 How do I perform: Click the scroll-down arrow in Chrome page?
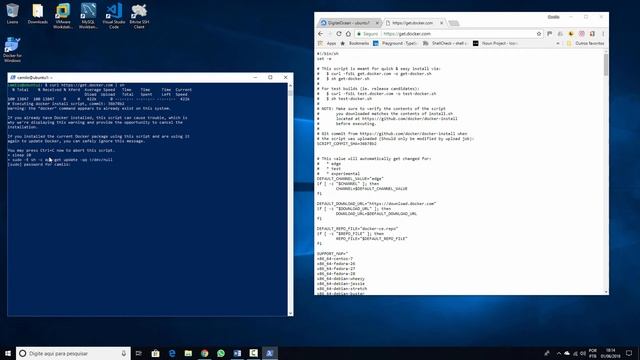[x=606, y=292]
